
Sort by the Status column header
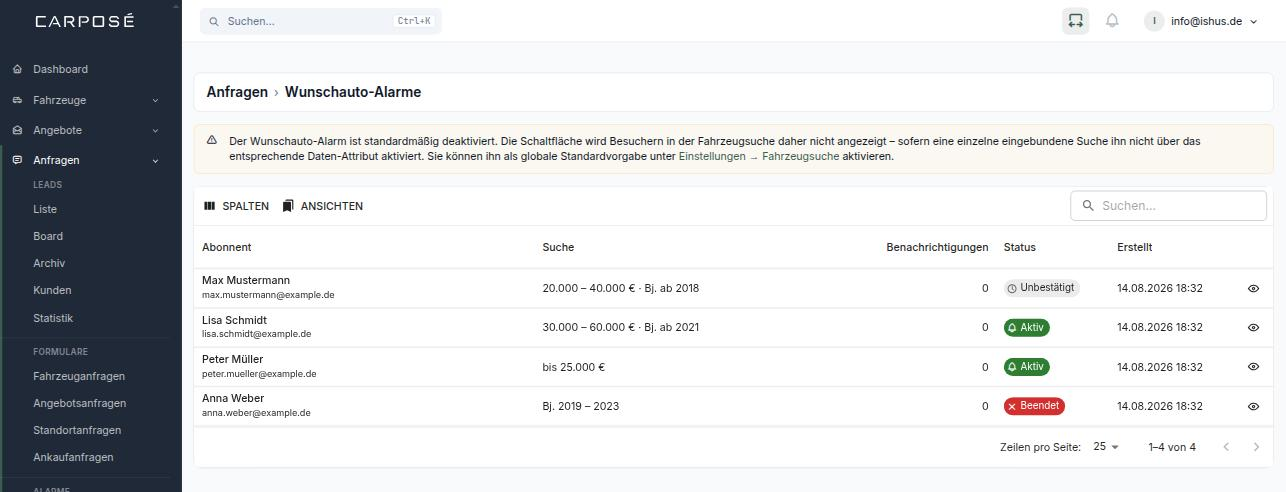(x=1020, y=247)
